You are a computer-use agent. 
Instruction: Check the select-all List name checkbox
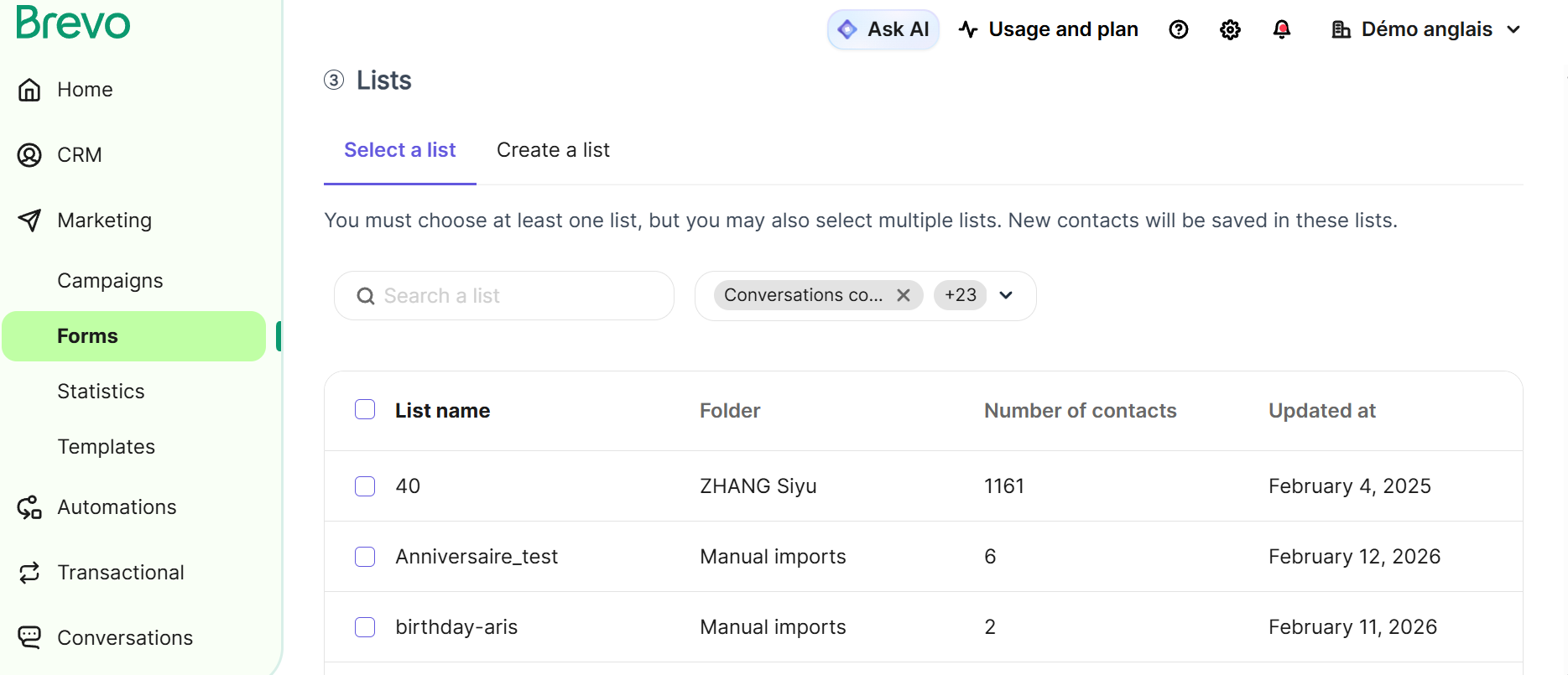point(365,410)
